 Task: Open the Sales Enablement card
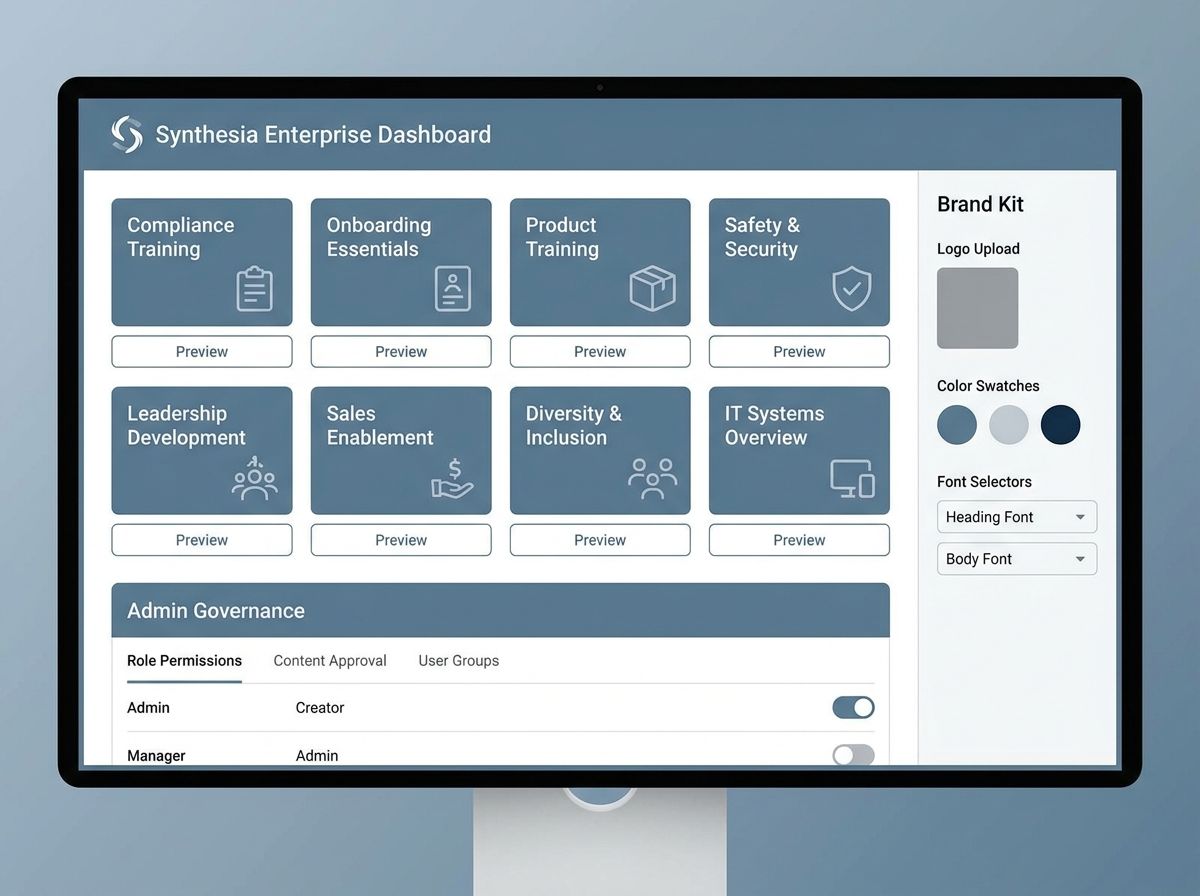pyautogui.click(x=401, y=451)
